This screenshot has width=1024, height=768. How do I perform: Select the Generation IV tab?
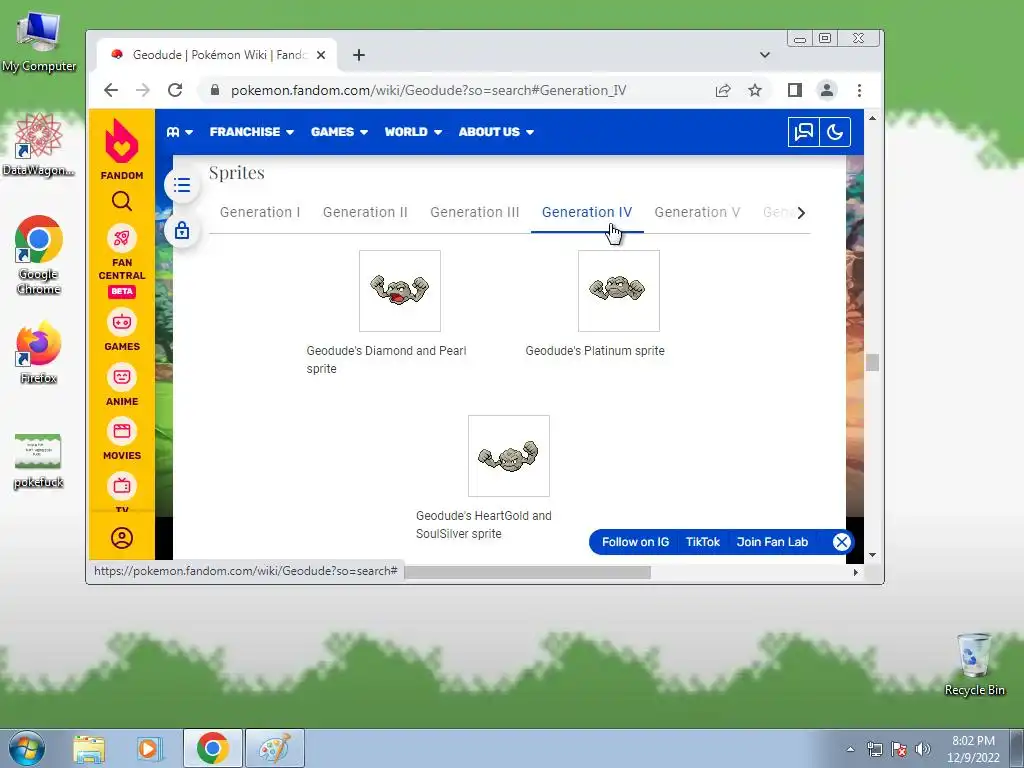(587, 212)
